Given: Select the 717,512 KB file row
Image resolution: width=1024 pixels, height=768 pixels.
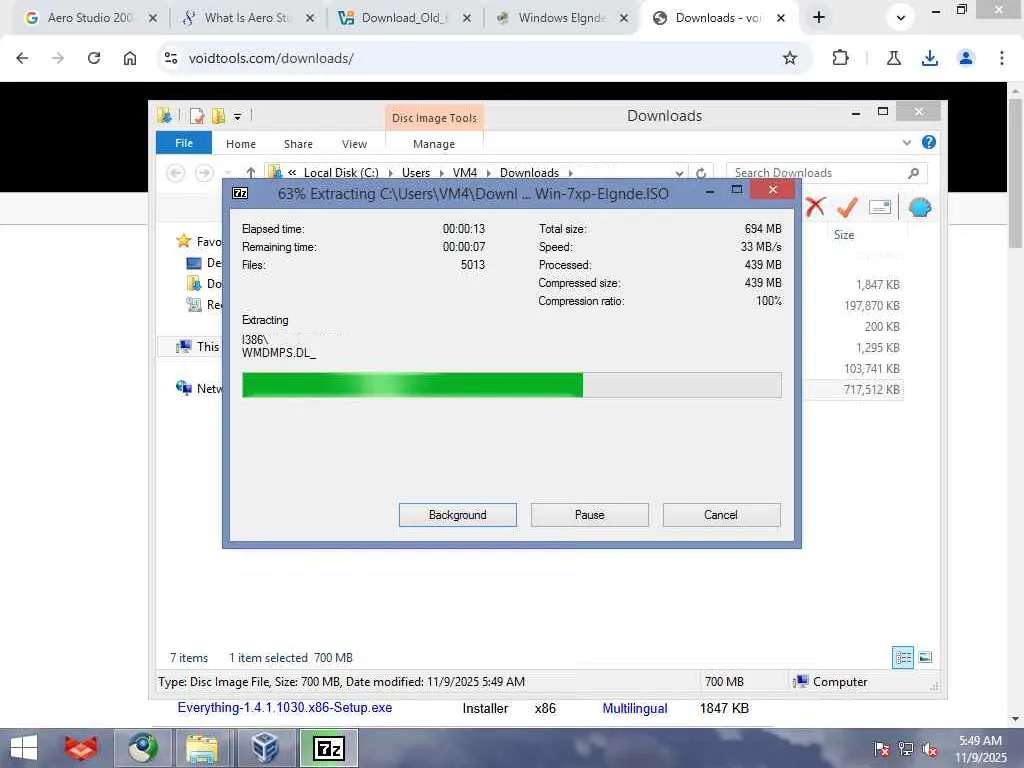Looking at the screenshot, I should click(x=854, y=389).
